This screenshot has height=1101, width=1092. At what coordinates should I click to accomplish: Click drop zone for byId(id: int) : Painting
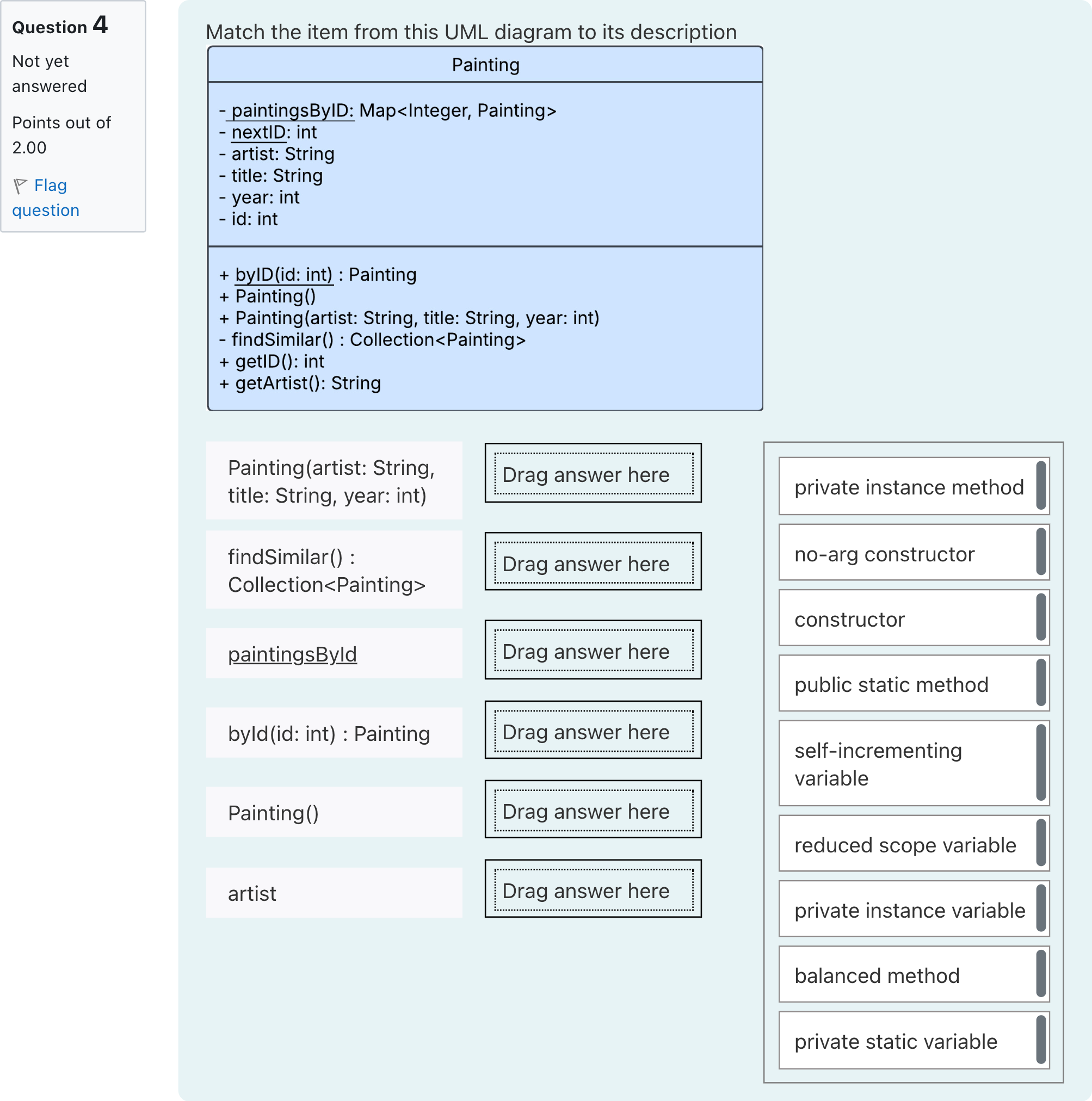tap(593, 731)
